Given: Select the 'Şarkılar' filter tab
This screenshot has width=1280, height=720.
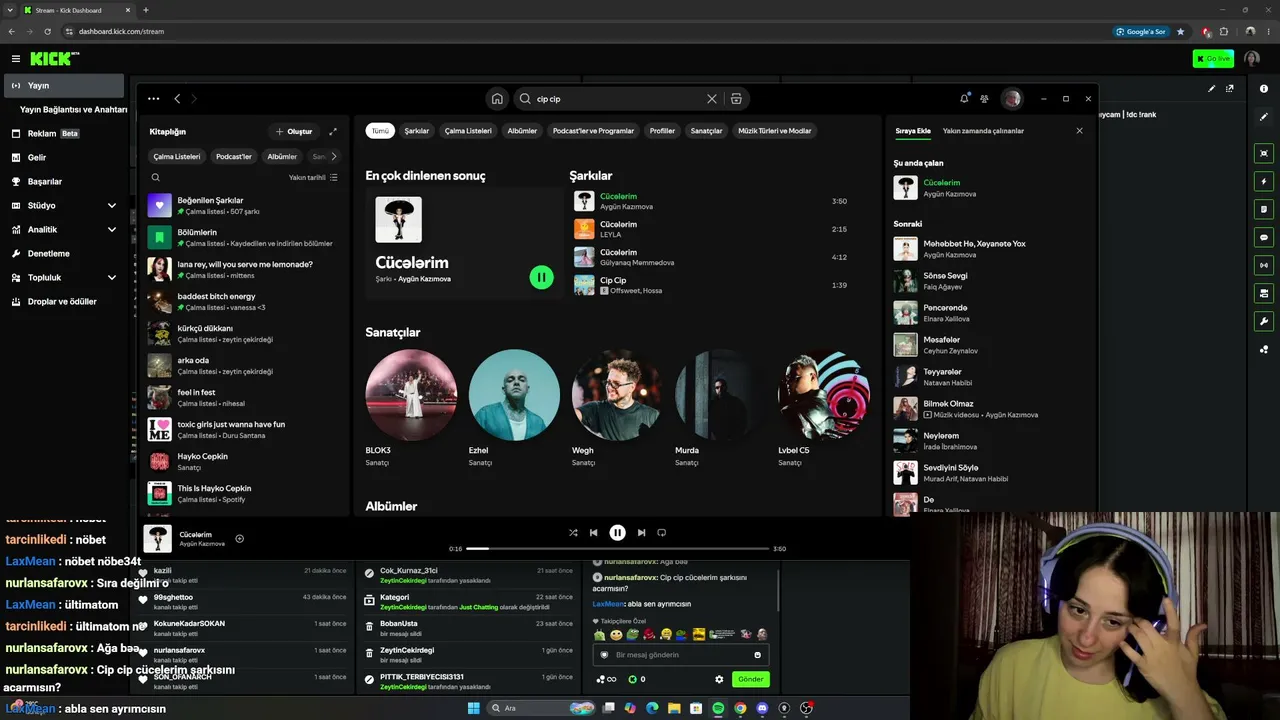Looking at the screenshot, I should [417, 131].
